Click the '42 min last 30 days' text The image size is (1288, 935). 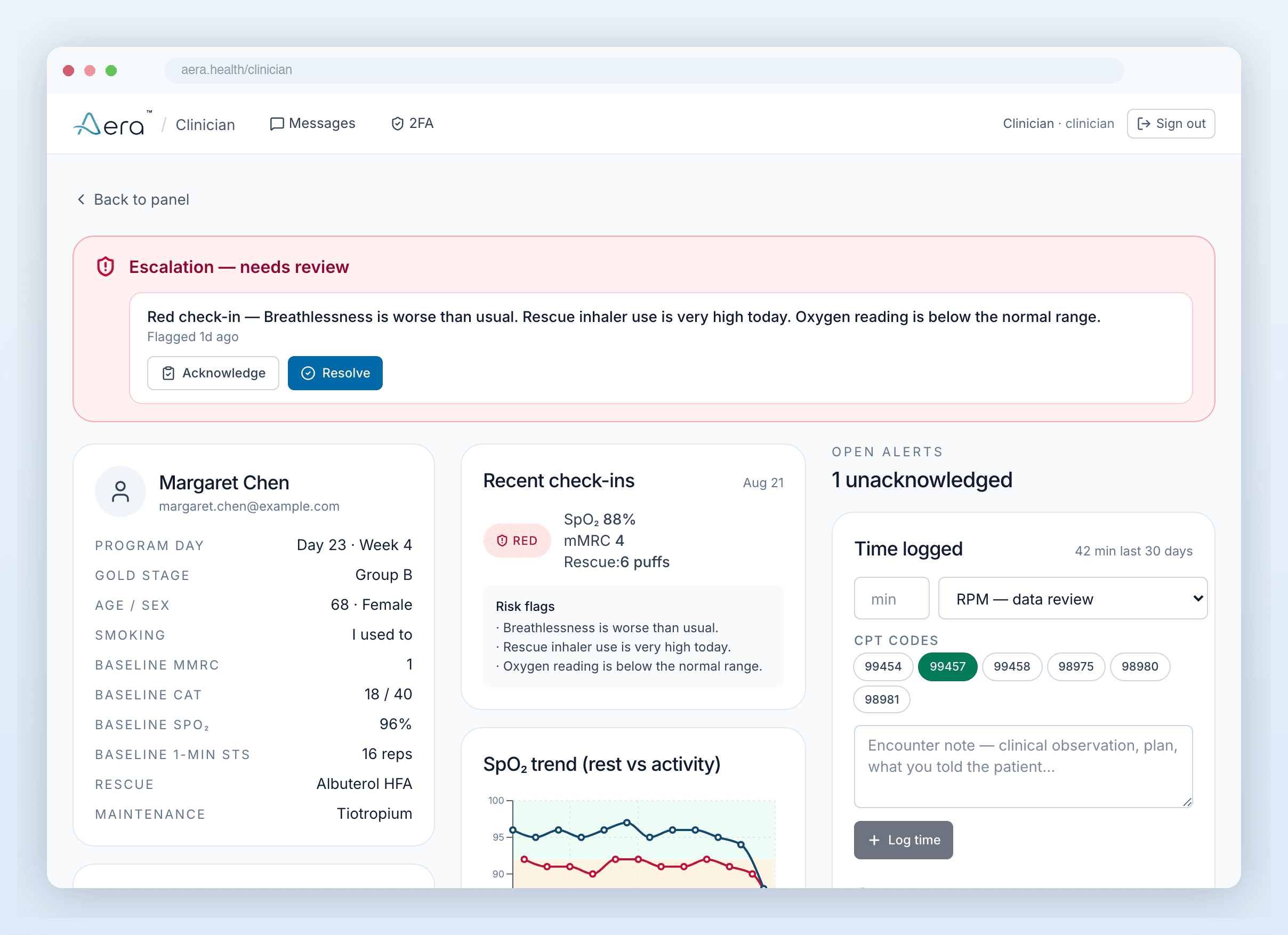1133,551
